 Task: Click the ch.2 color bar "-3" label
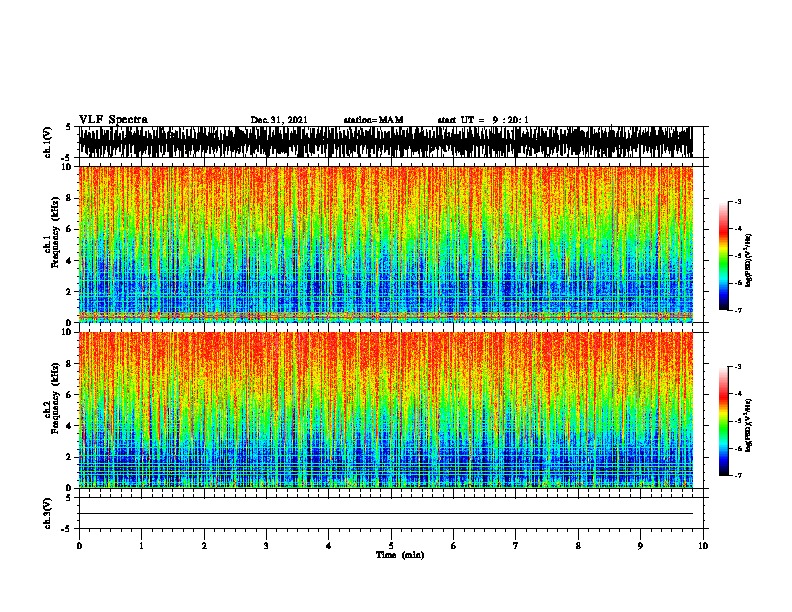click(738, 367)
